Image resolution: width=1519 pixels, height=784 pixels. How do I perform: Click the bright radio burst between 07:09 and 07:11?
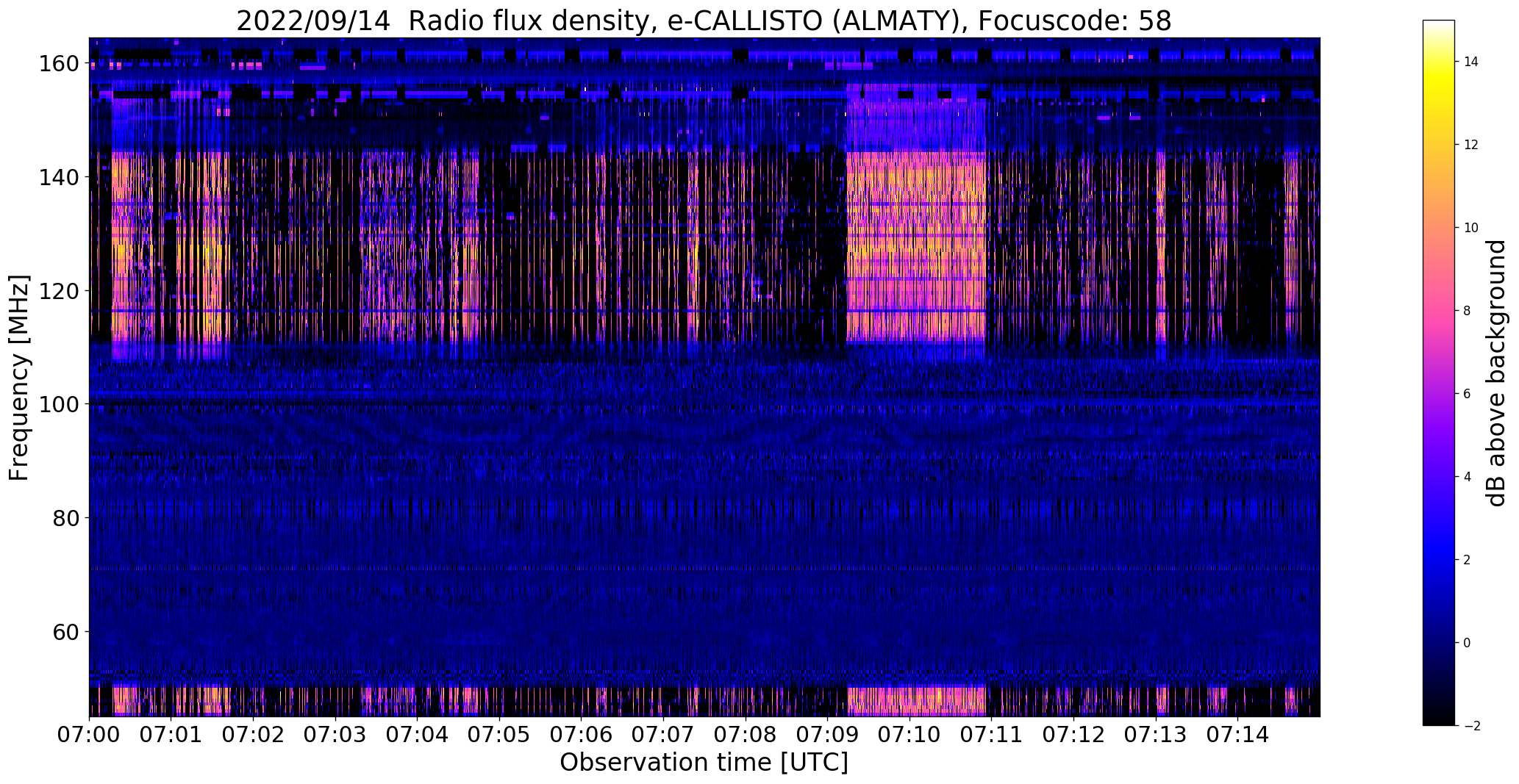(916, 246)
